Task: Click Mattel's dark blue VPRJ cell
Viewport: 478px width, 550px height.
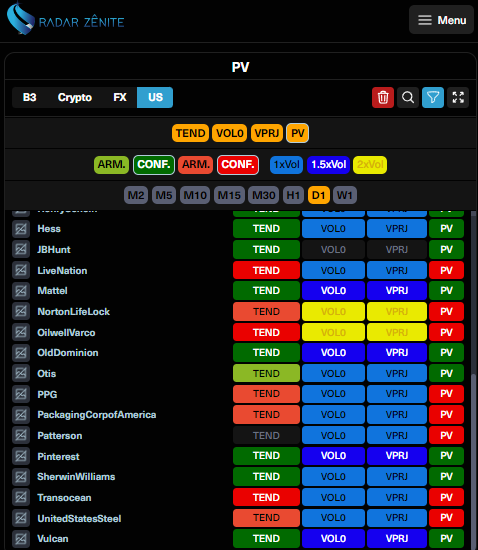Action: click(397, 290)
